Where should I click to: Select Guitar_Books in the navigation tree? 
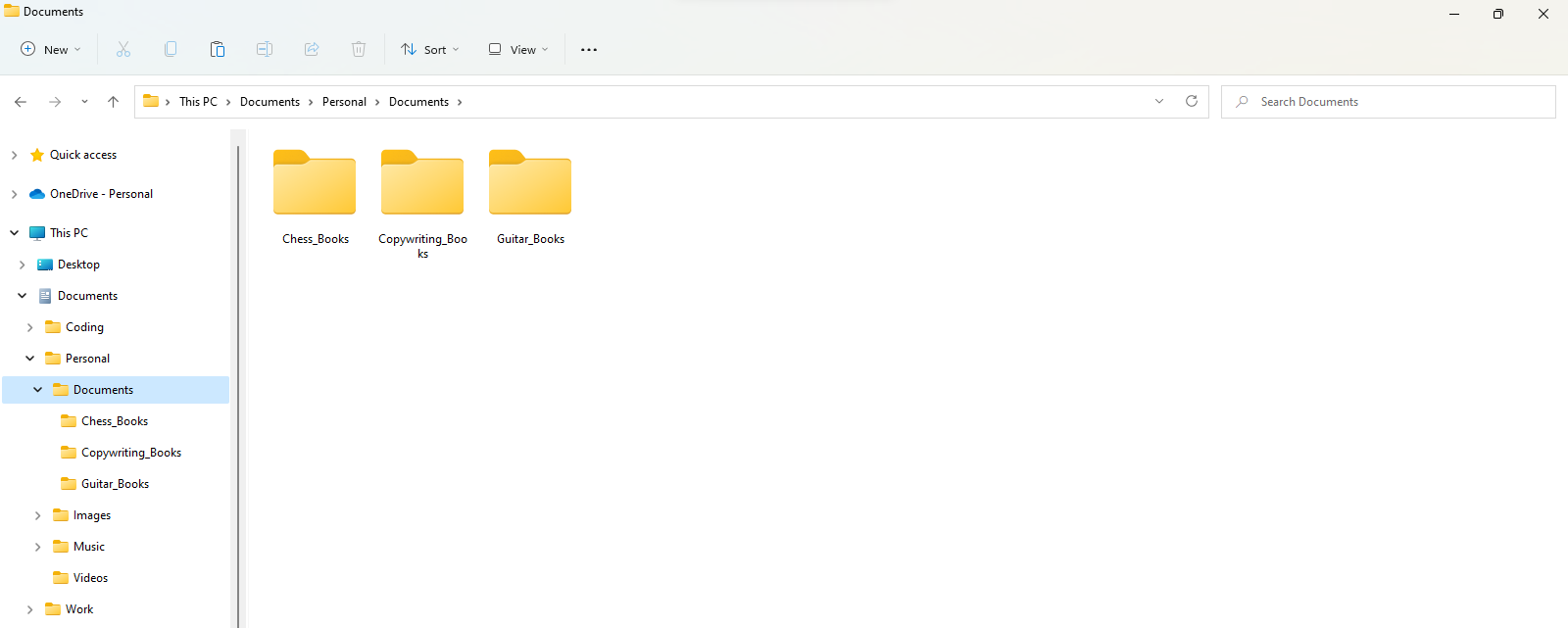115,484
